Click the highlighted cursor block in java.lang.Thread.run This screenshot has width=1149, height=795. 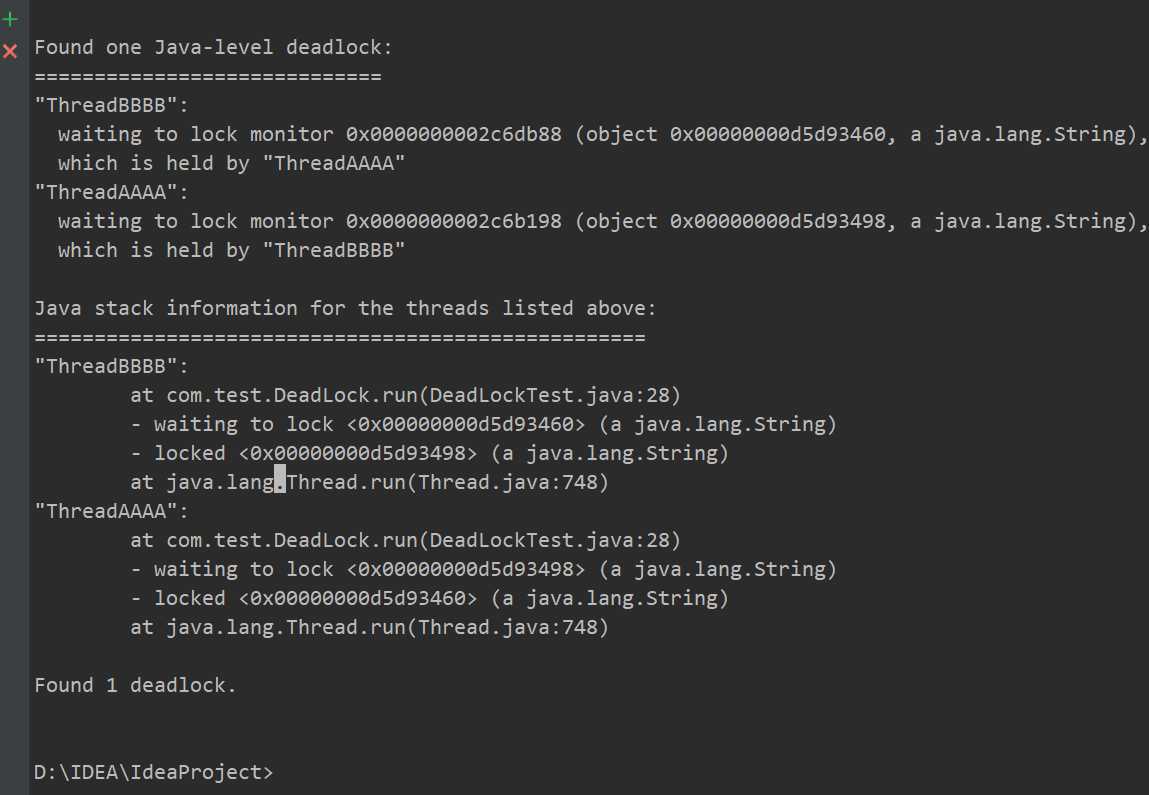(x=280, y=481)
